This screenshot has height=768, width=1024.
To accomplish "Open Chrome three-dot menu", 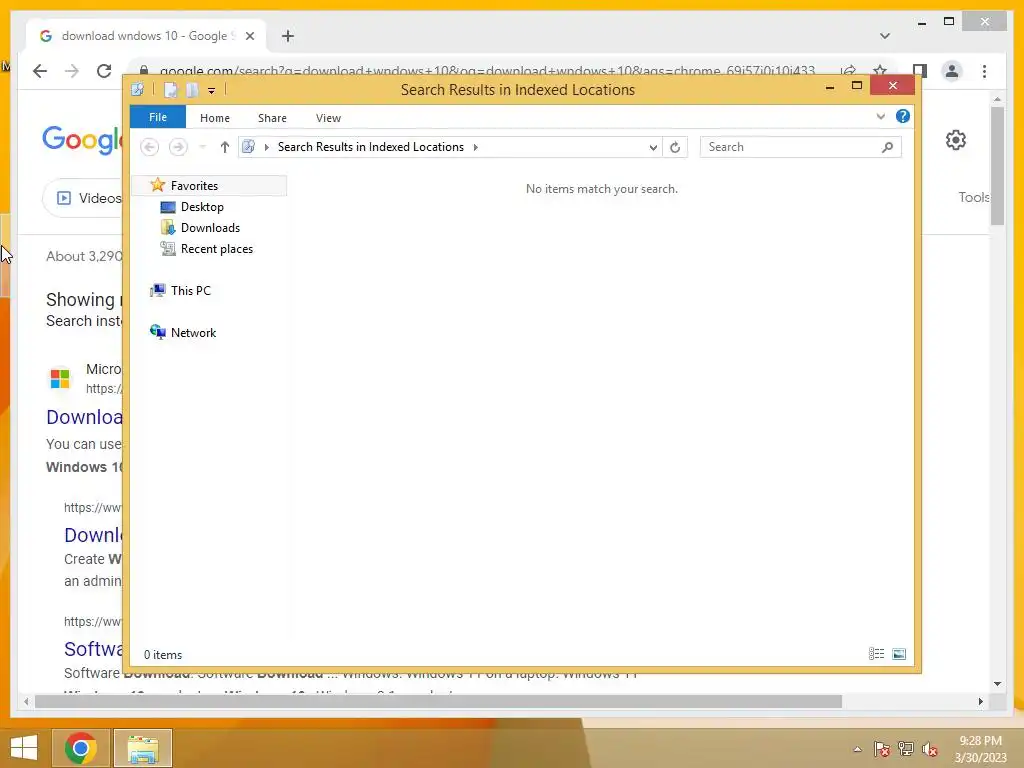I will tap(984, 71).
